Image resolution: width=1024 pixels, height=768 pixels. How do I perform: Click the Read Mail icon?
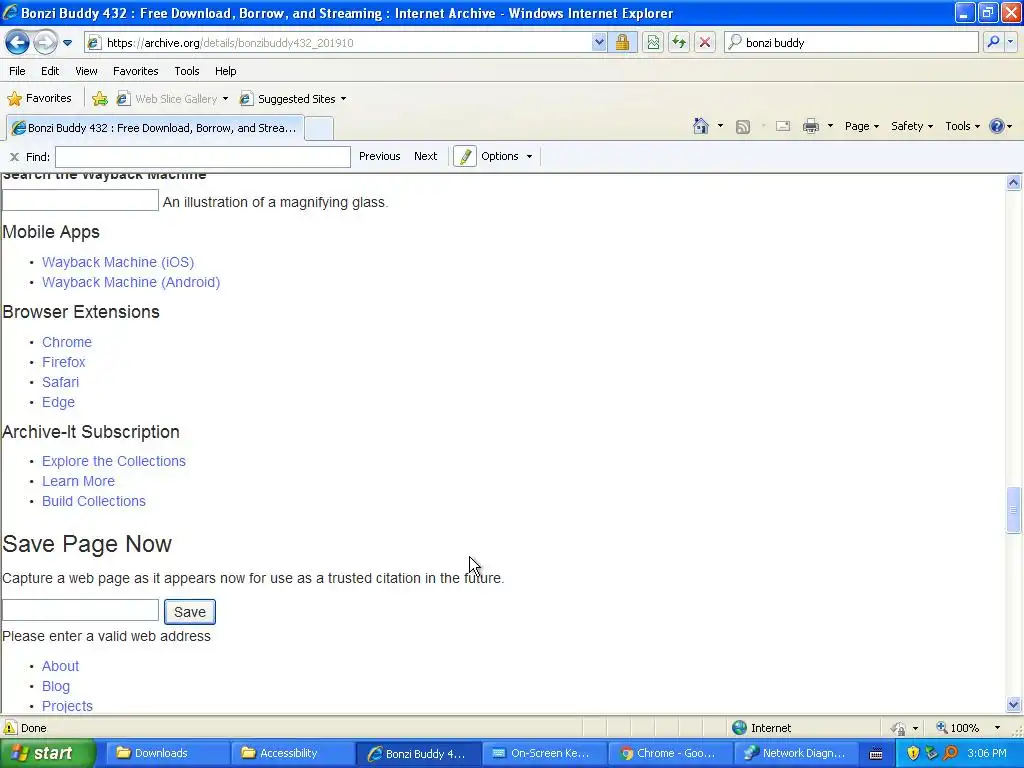tap(783, 126)
